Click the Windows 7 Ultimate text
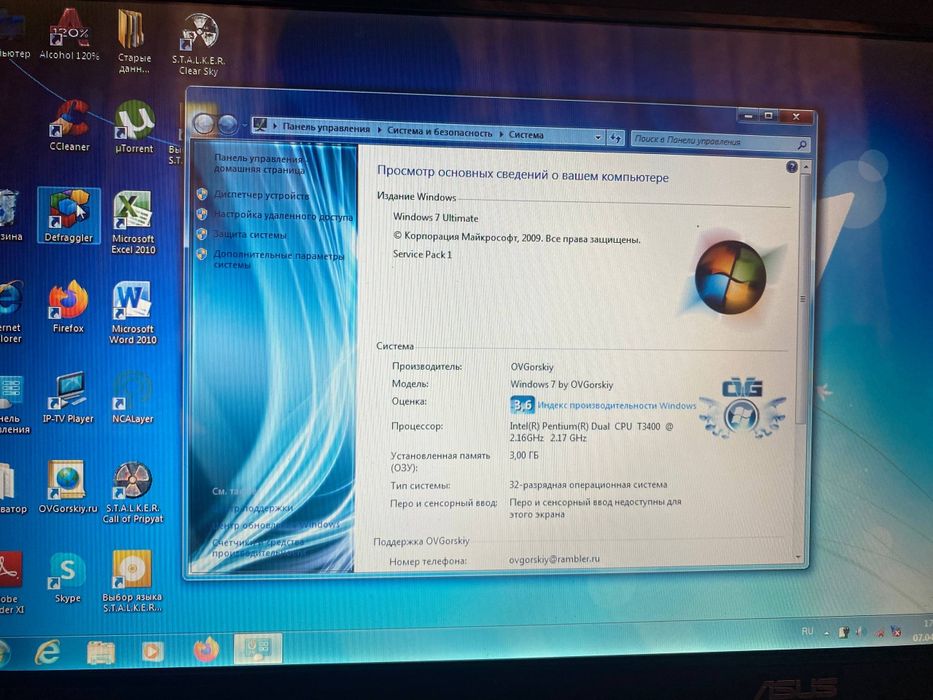 436,218
